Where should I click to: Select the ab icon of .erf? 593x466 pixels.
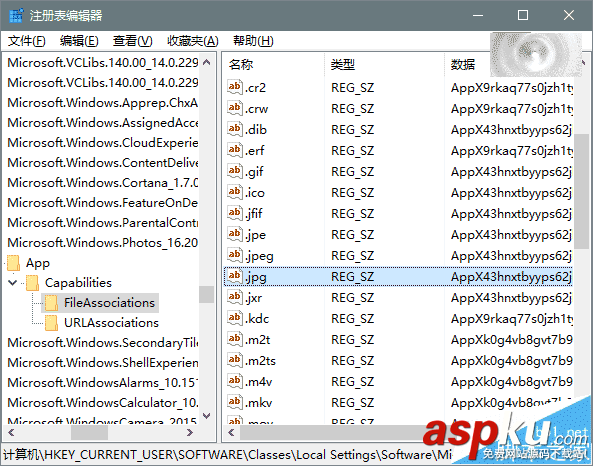pyautogui.click(x=235, y=151)
